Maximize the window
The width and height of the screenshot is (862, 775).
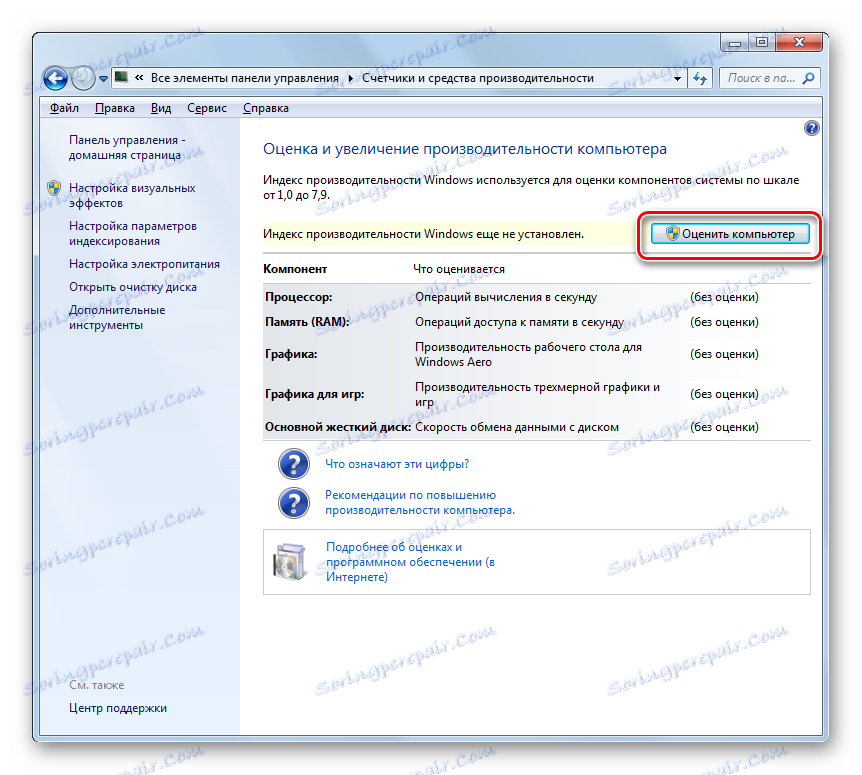pos(761,42)
